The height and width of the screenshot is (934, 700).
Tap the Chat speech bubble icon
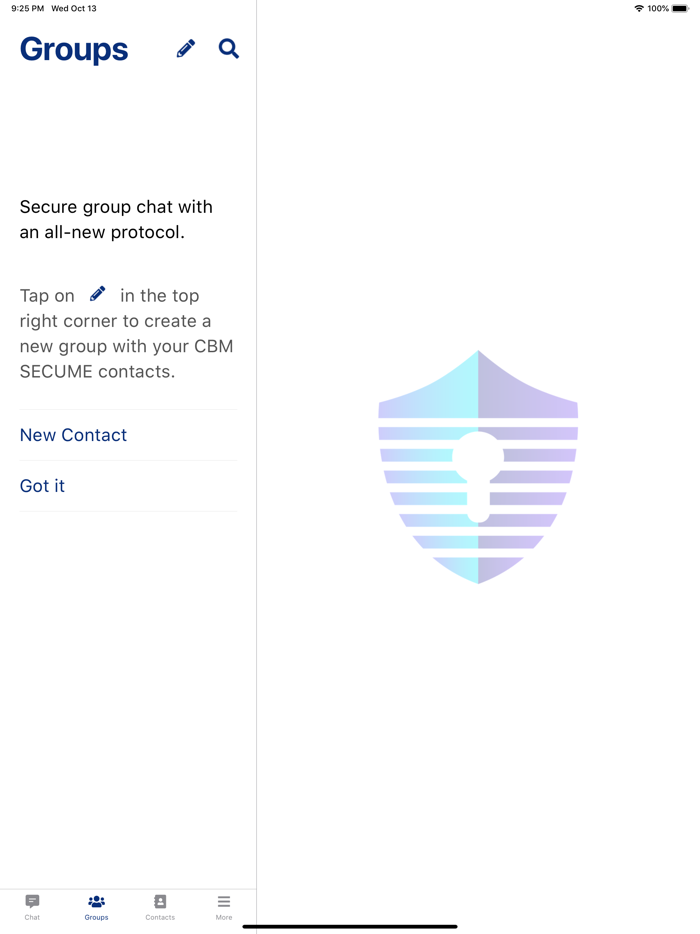pos(32,902)
